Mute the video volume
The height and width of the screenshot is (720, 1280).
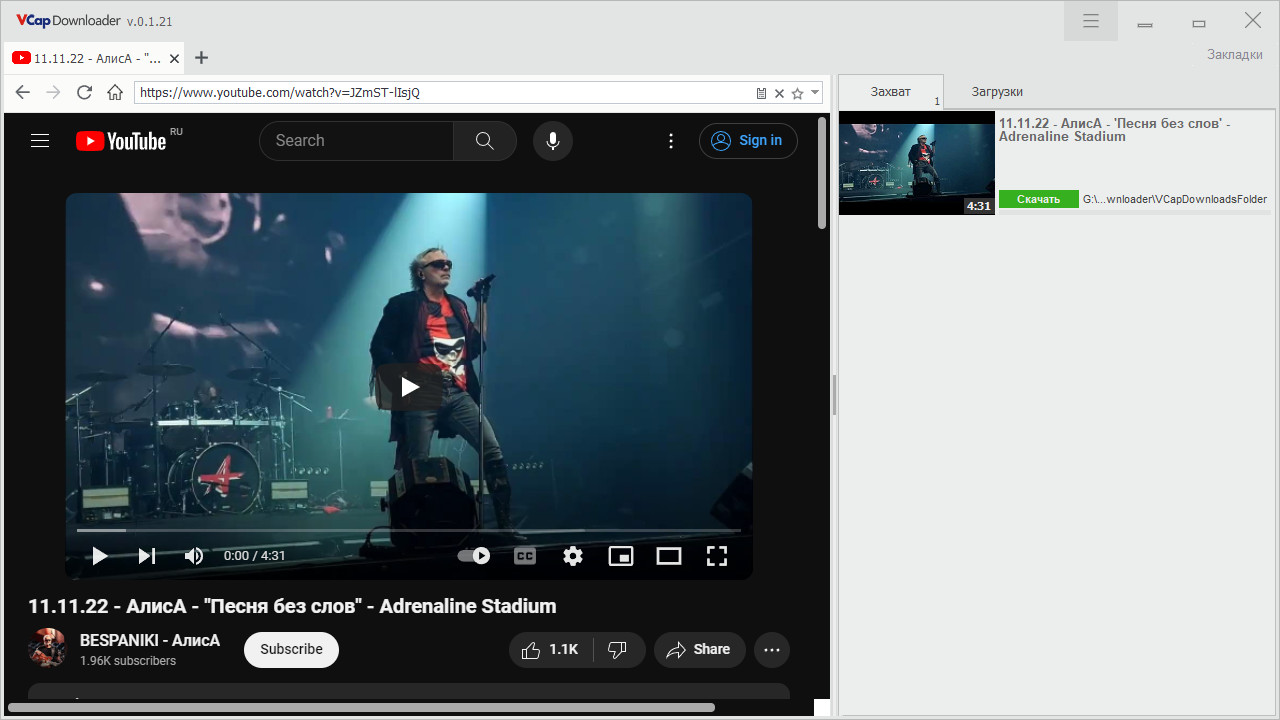click(x=194, y=556)
